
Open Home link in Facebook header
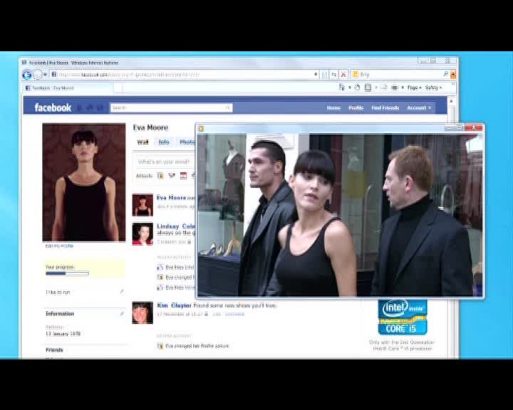[x=333, y=108]
